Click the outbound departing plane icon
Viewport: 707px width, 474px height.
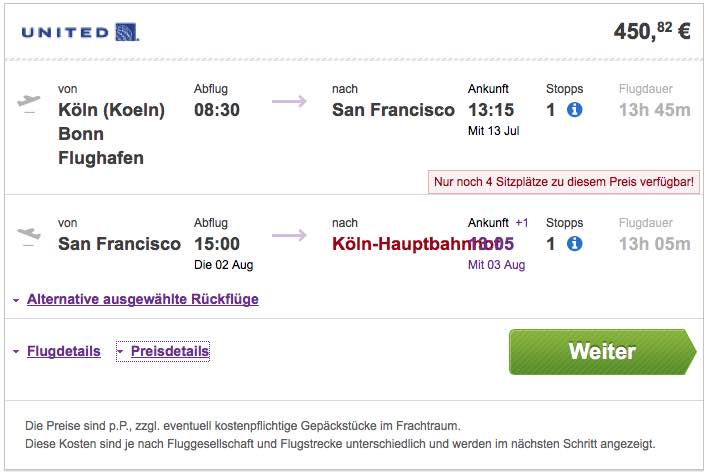[30, 103]
